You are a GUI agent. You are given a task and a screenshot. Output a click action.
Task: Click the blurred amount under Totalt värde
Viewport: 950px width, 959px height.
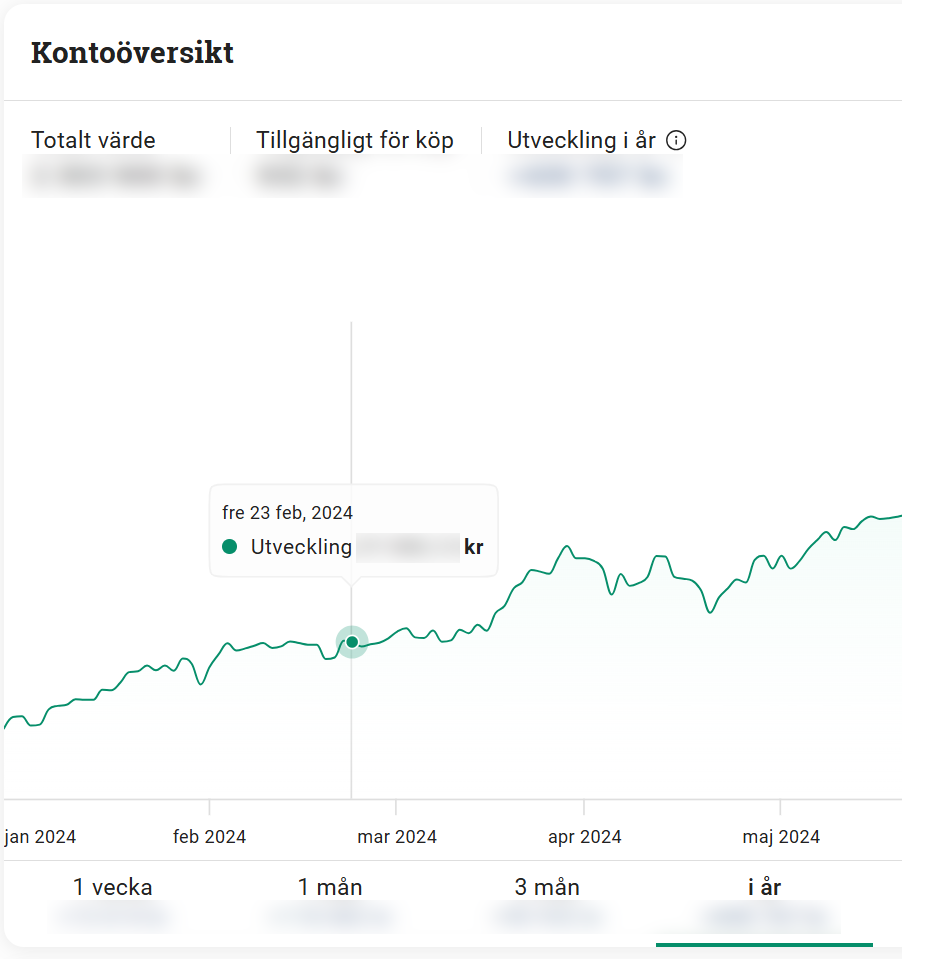[115, 178]
